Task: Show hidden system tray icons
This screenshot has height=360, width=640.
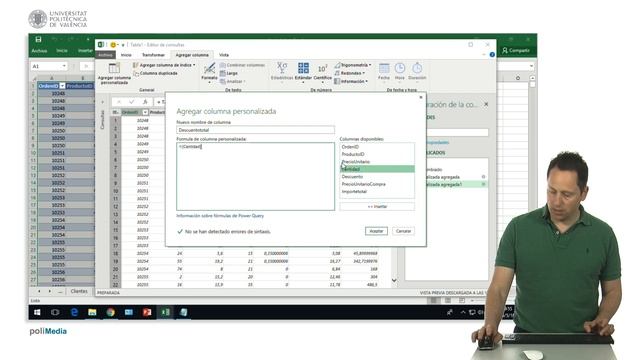Action: 463,312
